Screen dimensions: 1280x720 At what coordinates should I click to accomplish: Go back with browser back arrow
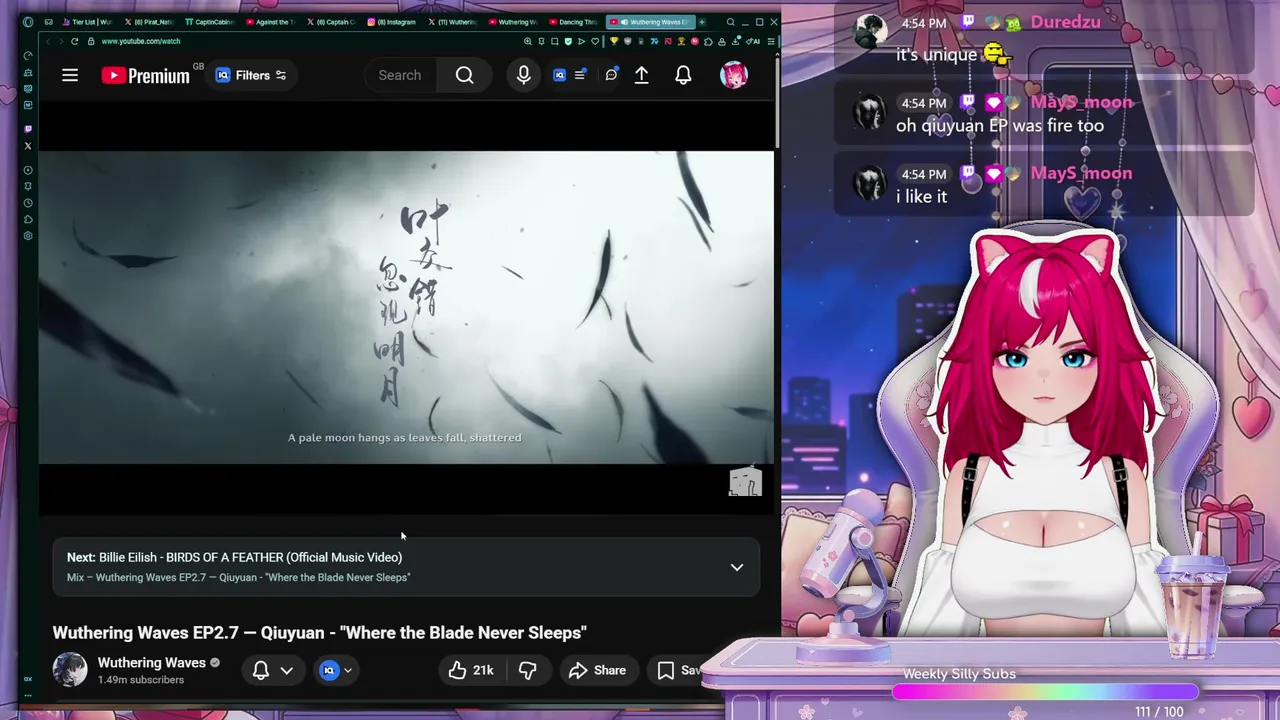point(47,41)
